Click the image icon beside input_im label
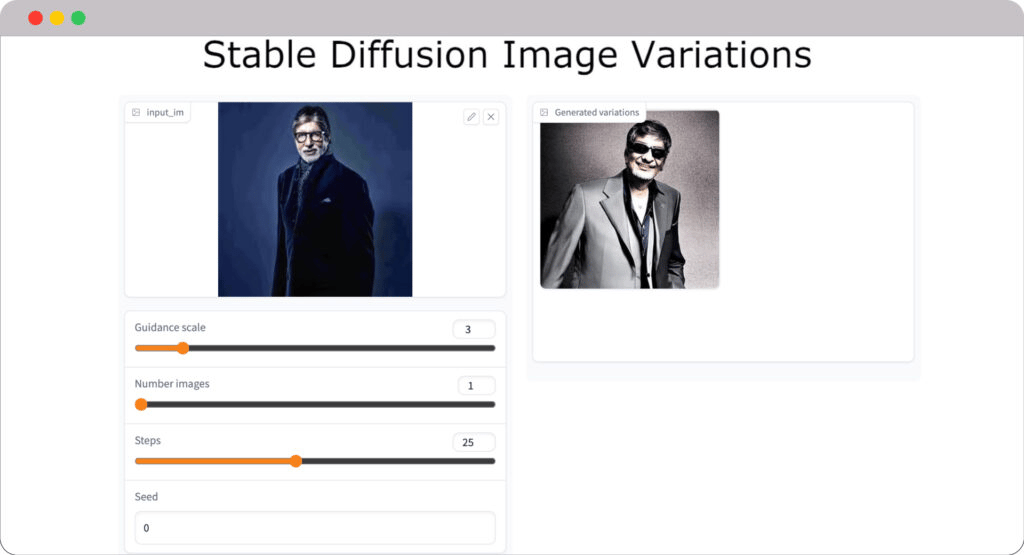Viewport: 1024px width, 555px height. tap(136, 112)
